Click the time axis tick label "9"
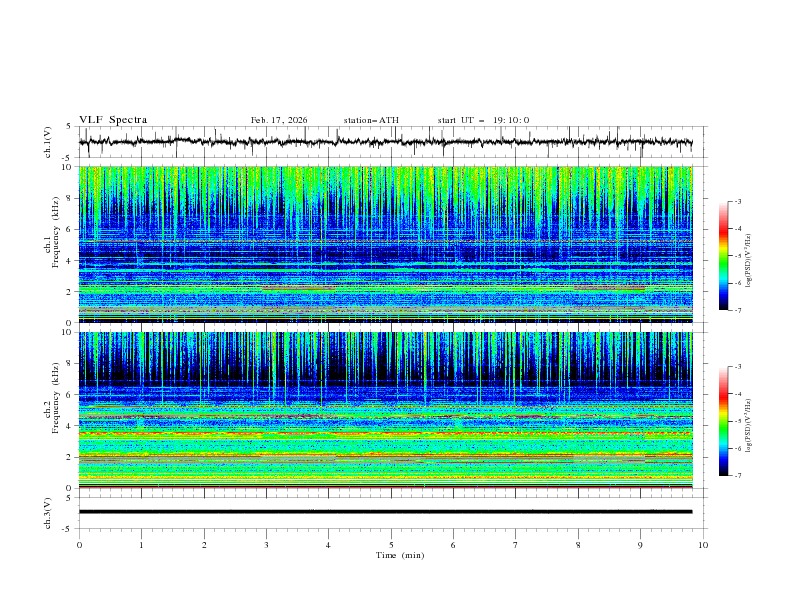792x612 pixels. 640,545
